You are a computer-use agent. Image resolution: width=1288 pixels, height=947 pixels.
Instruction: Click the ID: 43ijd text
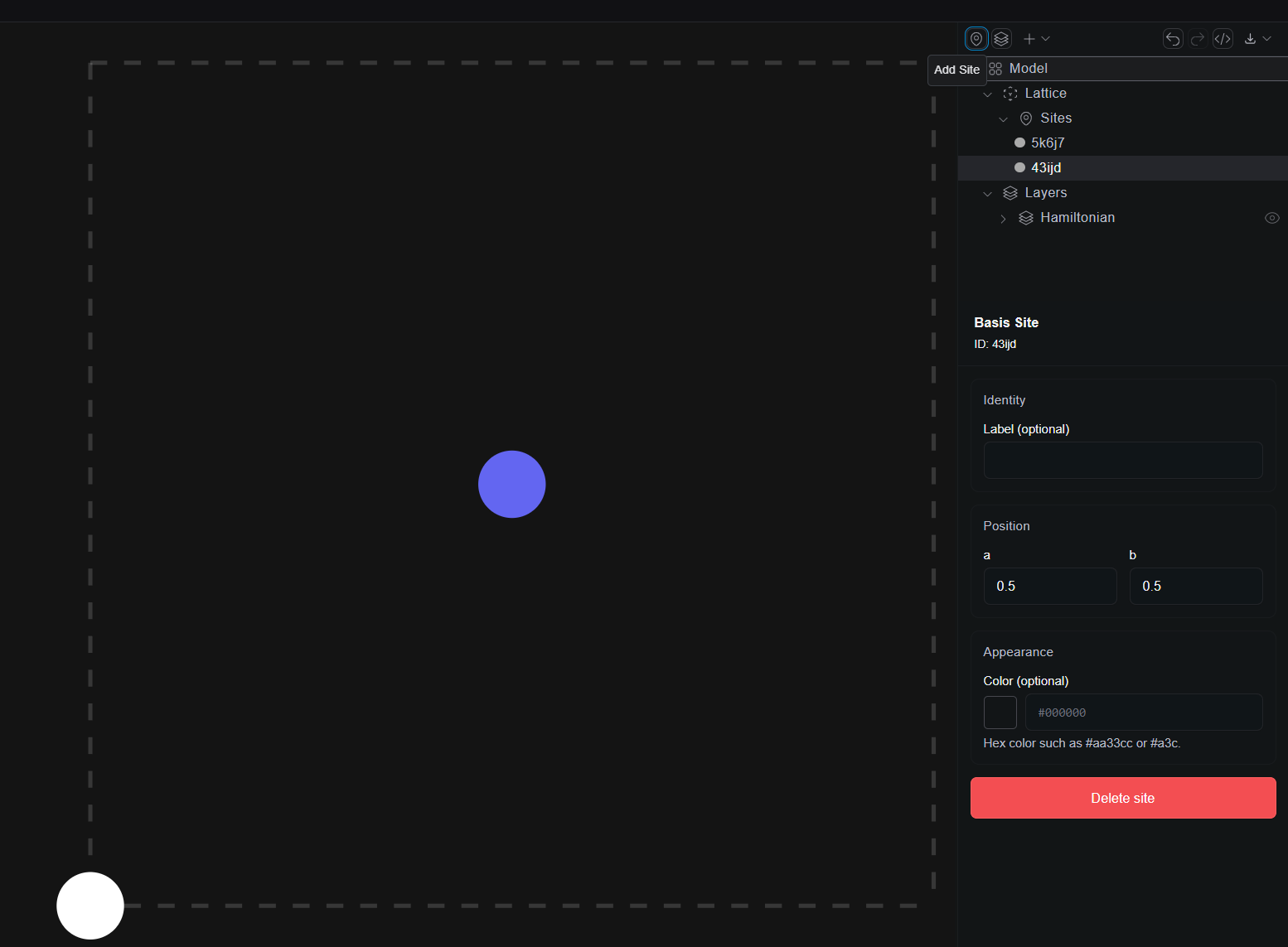click(995, 344)
